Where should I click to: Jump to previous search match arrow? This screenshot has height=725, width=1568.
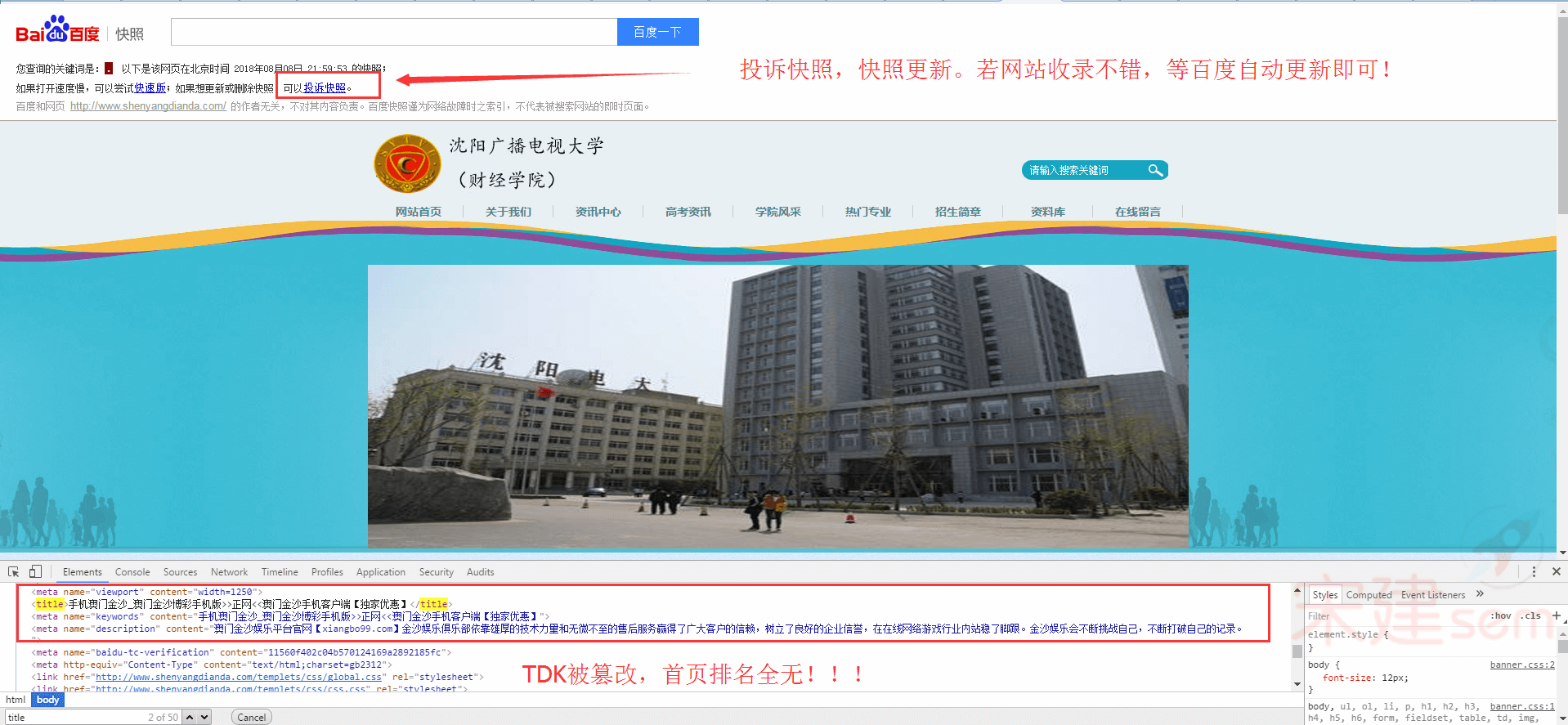190,718
